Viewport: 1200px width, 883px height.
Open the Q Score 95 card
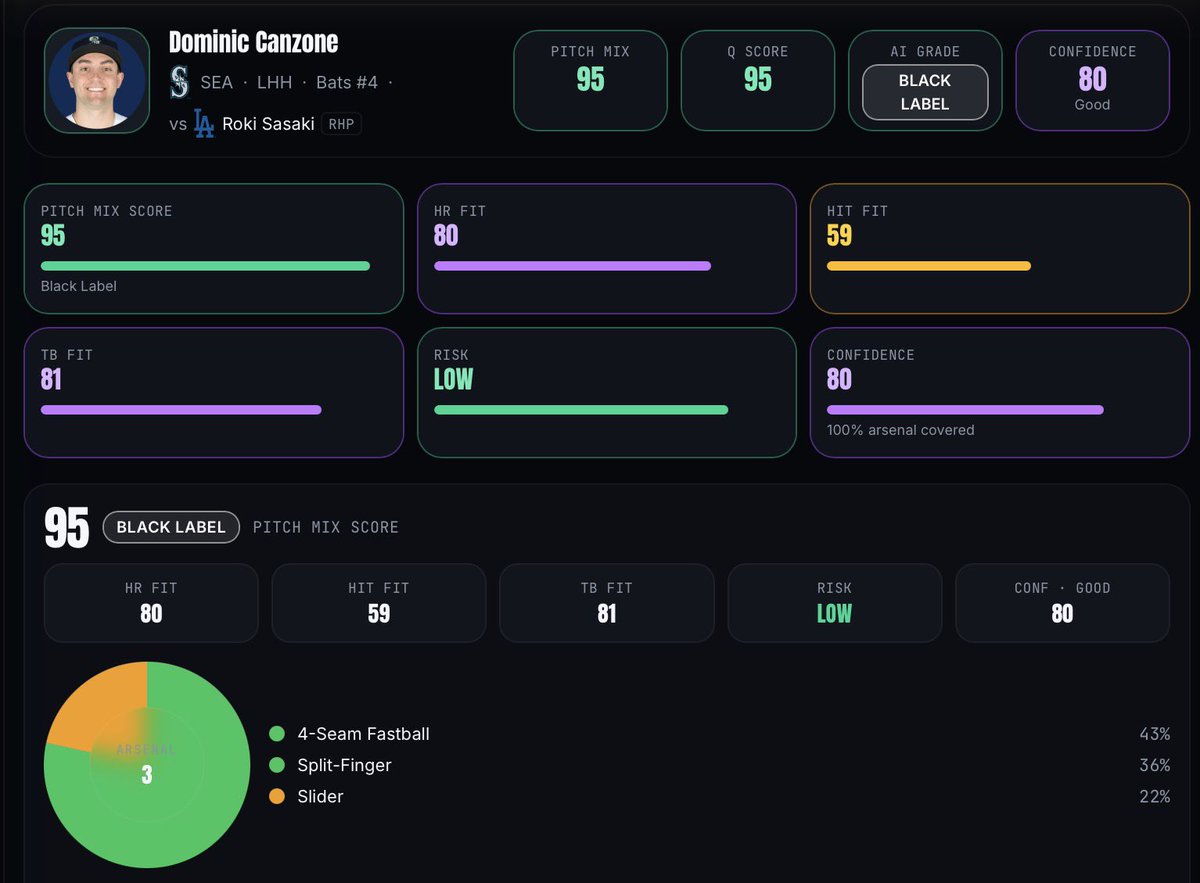[x=758, y=80]
